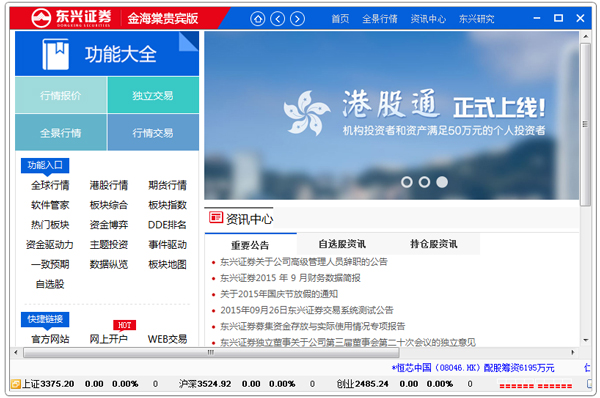Click the 全景行情 tile
The height and width of the screenshot is (398, 600).
coord(60,132)
